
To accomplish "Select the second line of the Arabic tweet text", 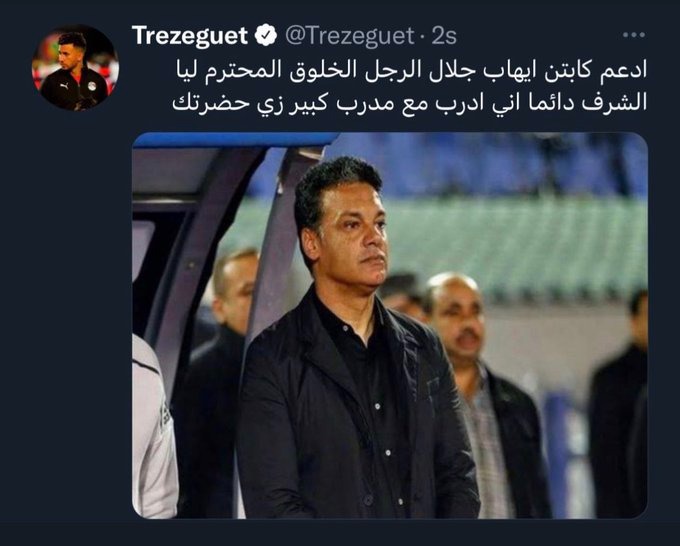I will click(x=409, y=103).
